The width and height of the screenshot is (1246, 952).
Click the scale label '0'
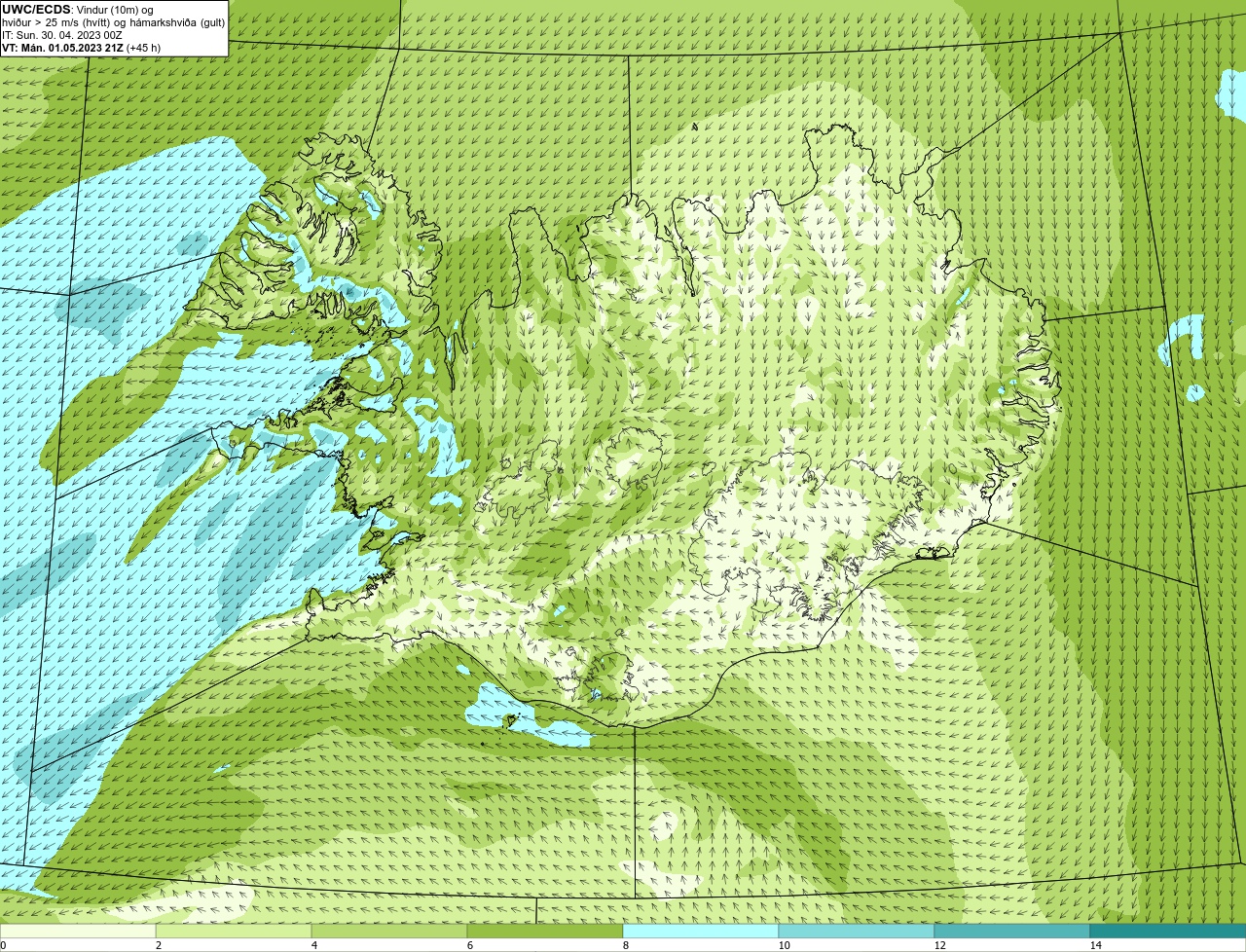click(3, 945)
